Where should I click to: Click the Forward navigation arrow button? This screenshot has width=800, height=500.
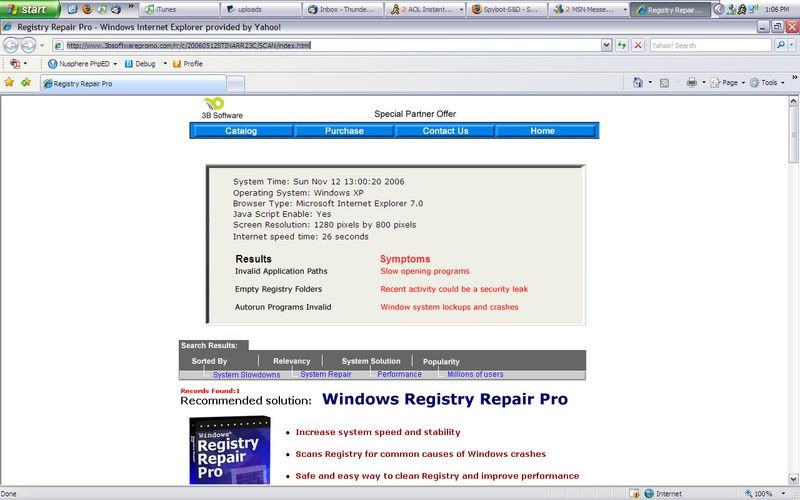28,45
